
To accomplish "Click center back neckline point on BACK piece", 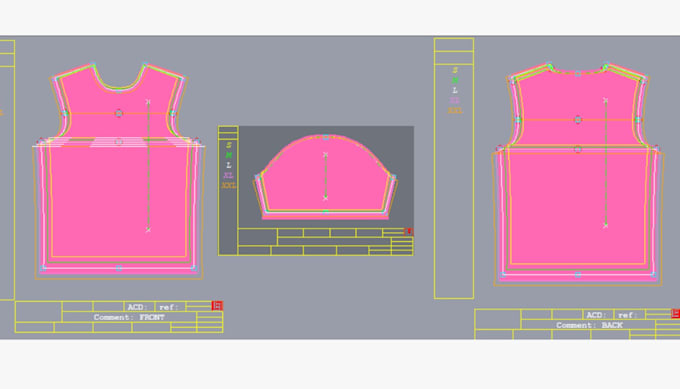I will [578, 74].
